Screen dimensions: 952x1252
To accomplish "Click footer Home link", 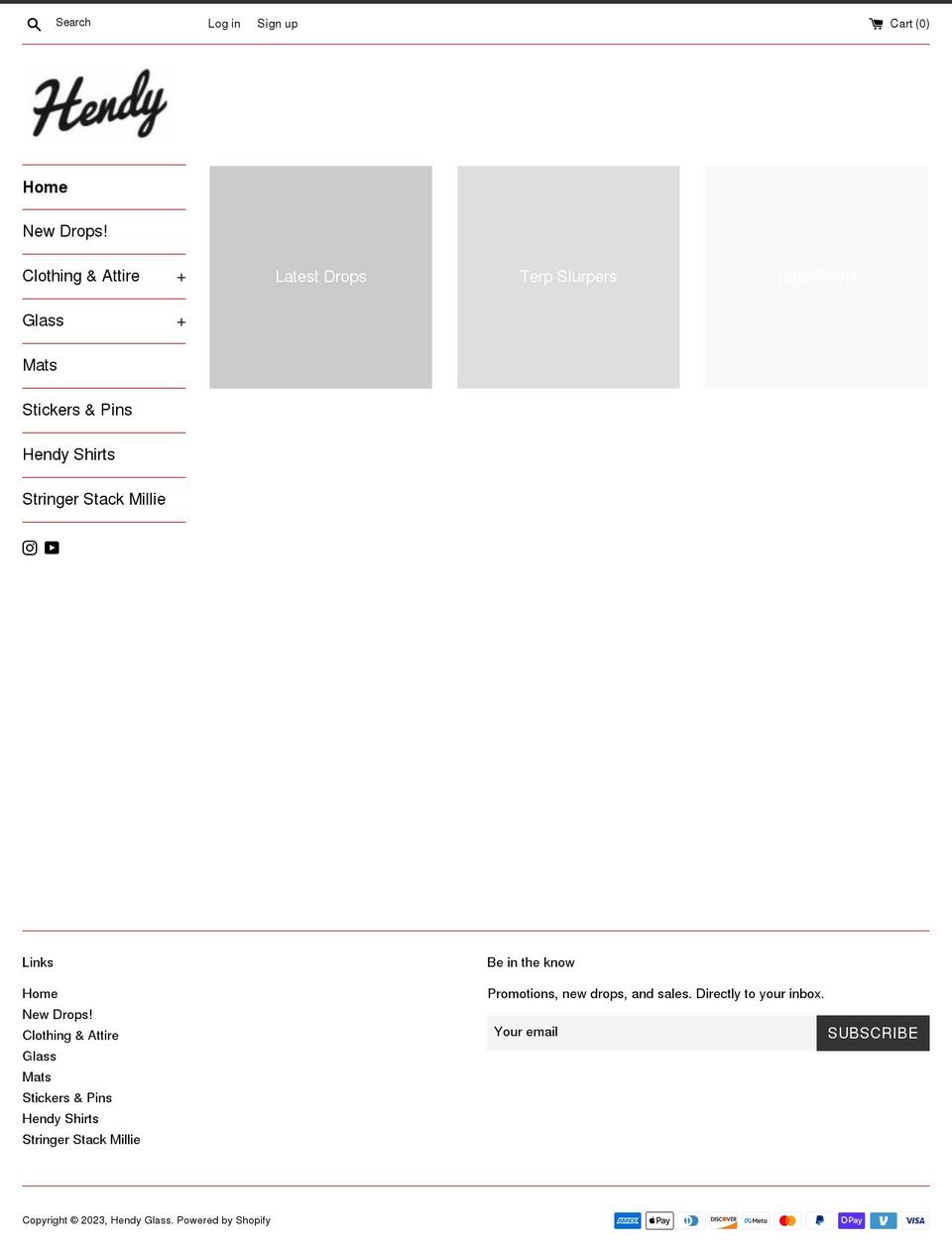I will pos(40,993).
